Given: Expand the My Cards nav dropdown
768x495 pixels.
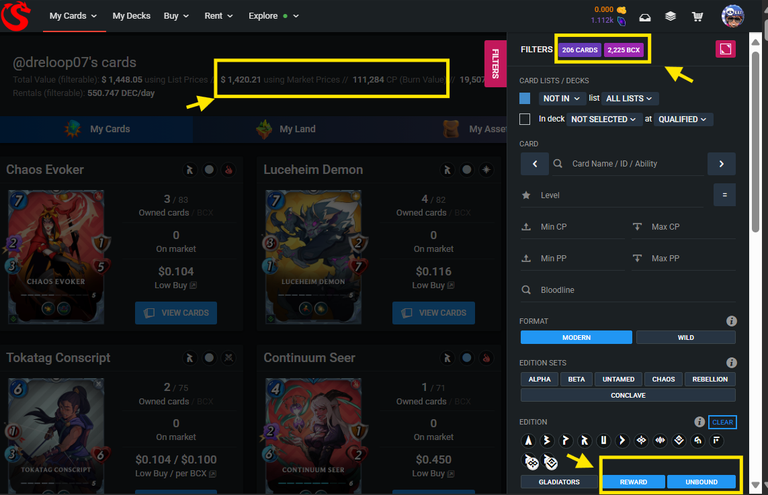Looking at the screenshot, I should 73,16.
